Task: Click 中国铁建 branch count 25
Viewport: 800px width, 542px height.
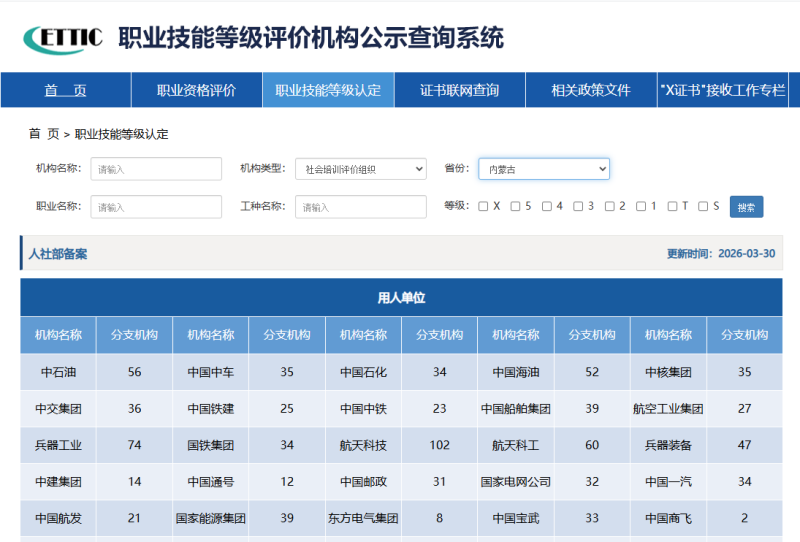Action: coord(287,409)
